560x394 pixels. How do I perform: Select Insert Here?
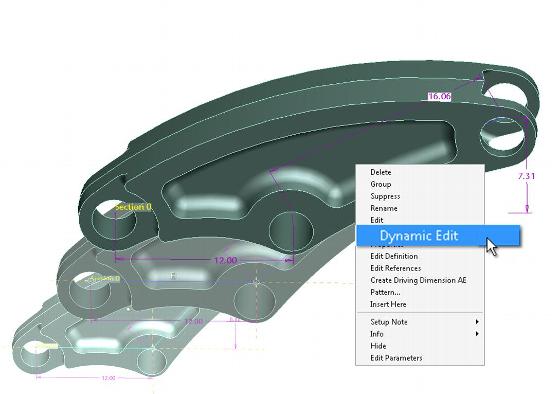388,304
